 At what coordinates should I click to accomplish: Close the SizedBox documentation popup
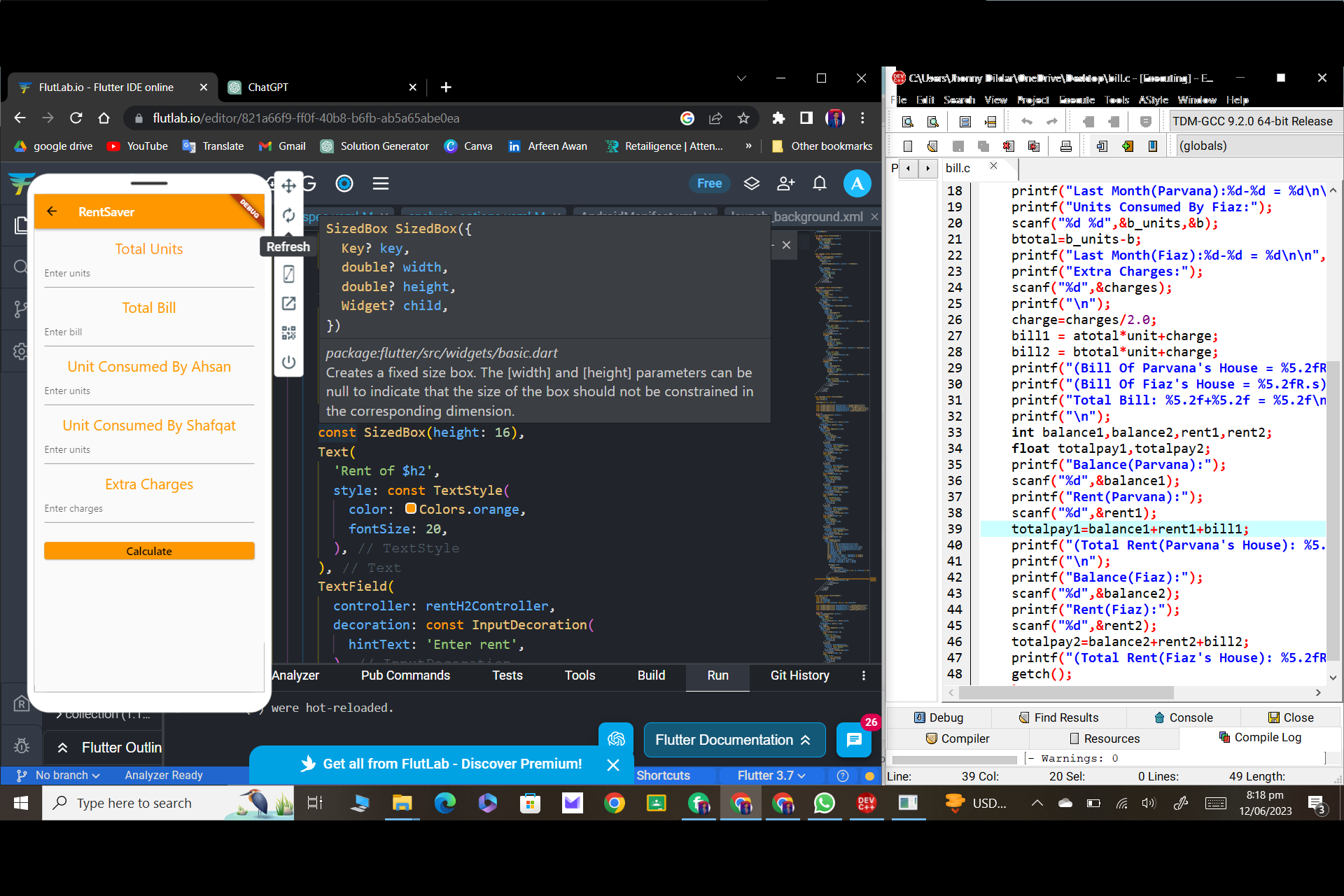786,245
